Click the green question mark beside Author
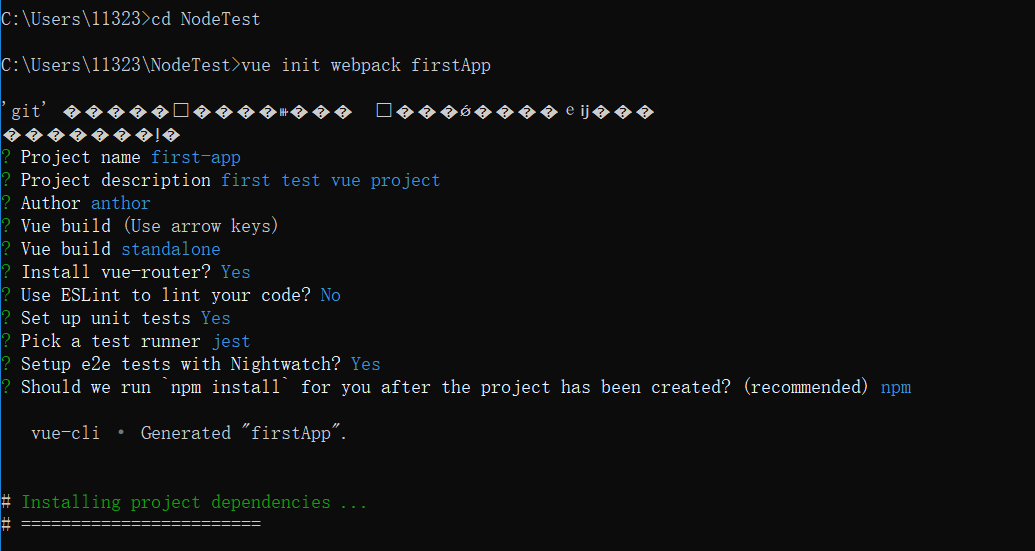The height and width of the screenshot is (551, 1035). click(x=7, y=203)
